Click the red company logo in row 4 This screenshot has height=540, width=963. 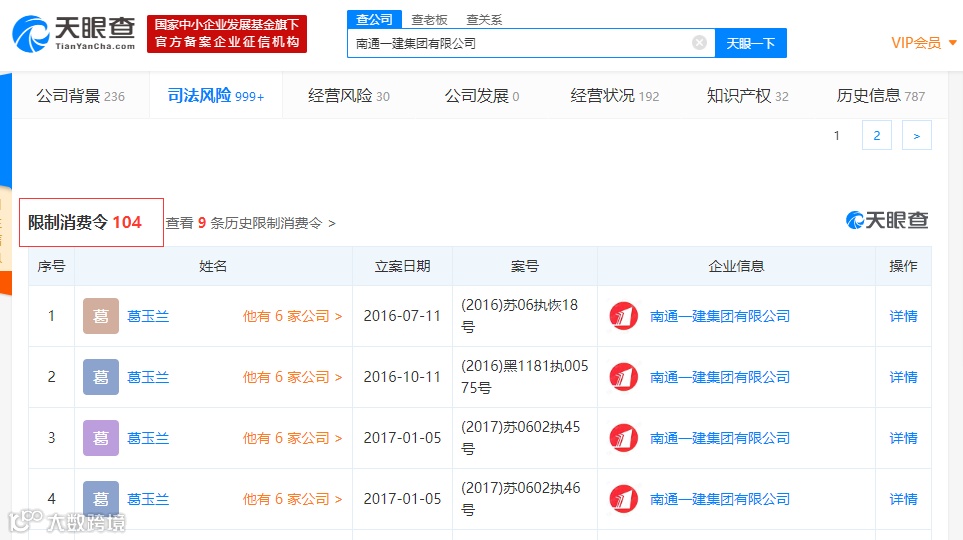point(623,499)
